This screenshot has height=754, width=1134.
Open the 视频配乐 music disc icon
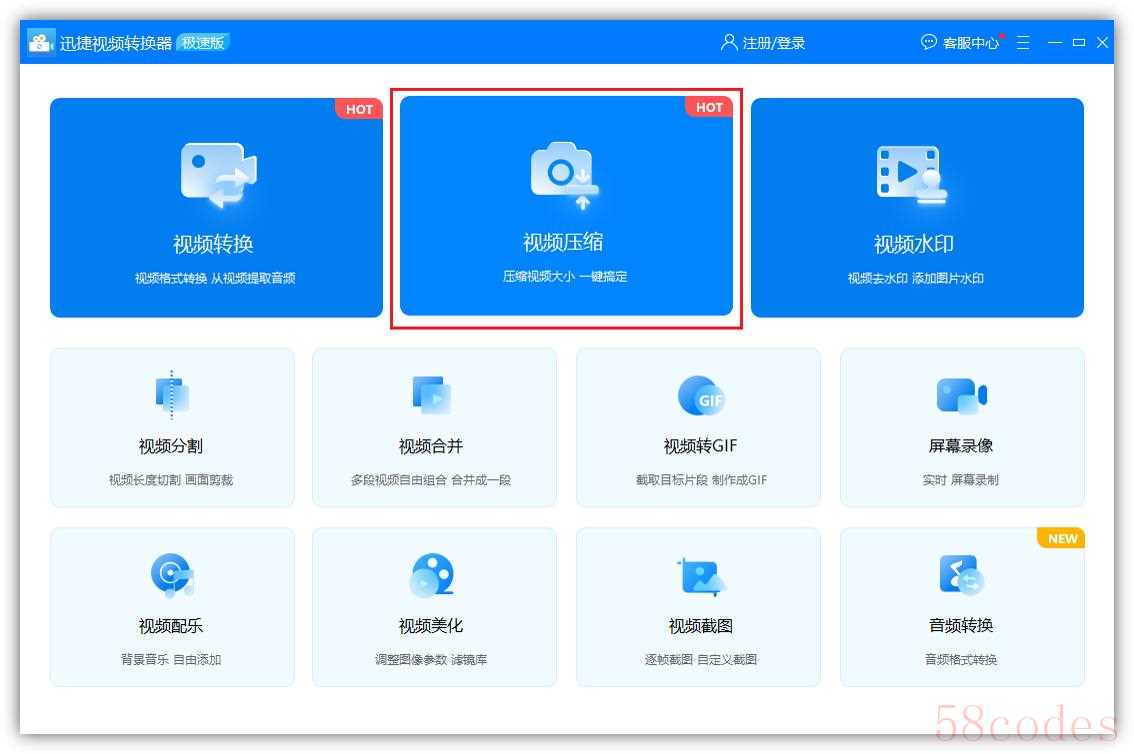[x=172, y=575]
